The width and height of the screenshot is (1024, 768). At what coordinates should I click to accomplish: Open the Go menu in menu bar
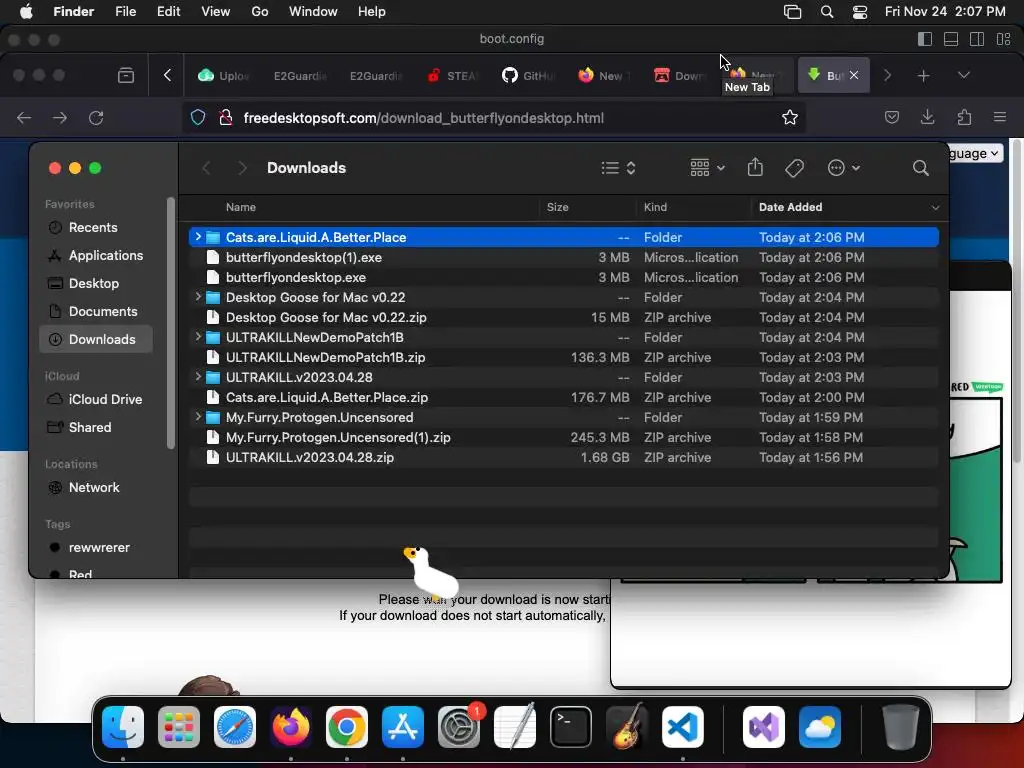[x=260, y=12]
